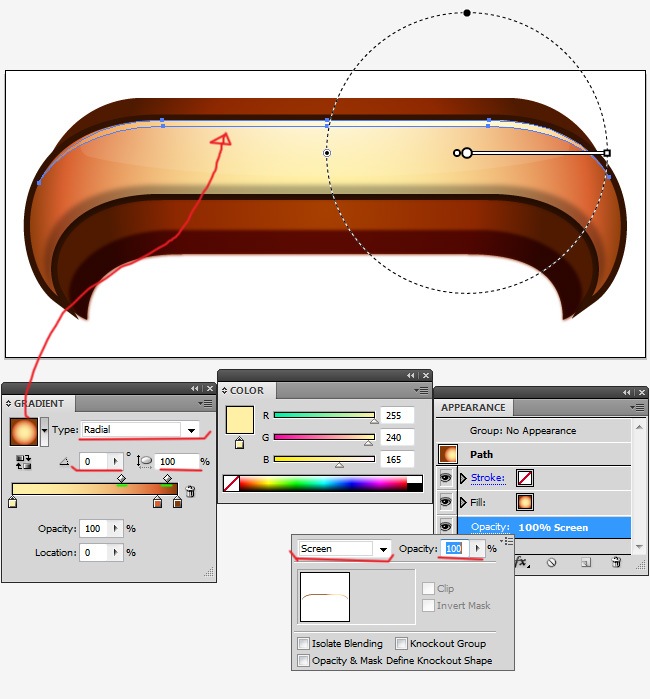Click the R value field showing 255
The height and width of the screenshot is (699, 650).
click(x=397, y=415)
